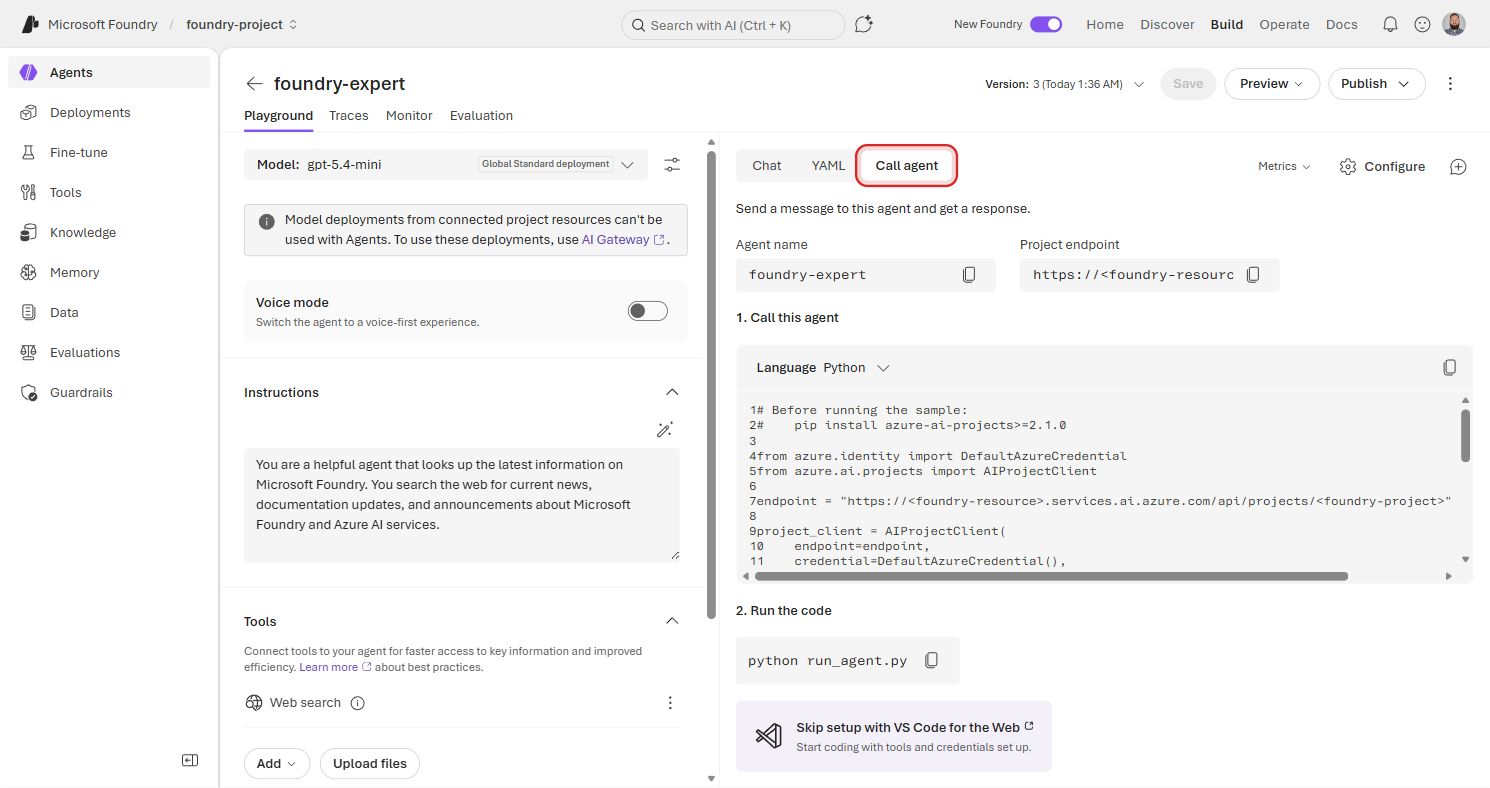Open the Version 3 dropdown
This screenshot has height=788, width=1490.
pyautogui.click(x=1065, y=84)
